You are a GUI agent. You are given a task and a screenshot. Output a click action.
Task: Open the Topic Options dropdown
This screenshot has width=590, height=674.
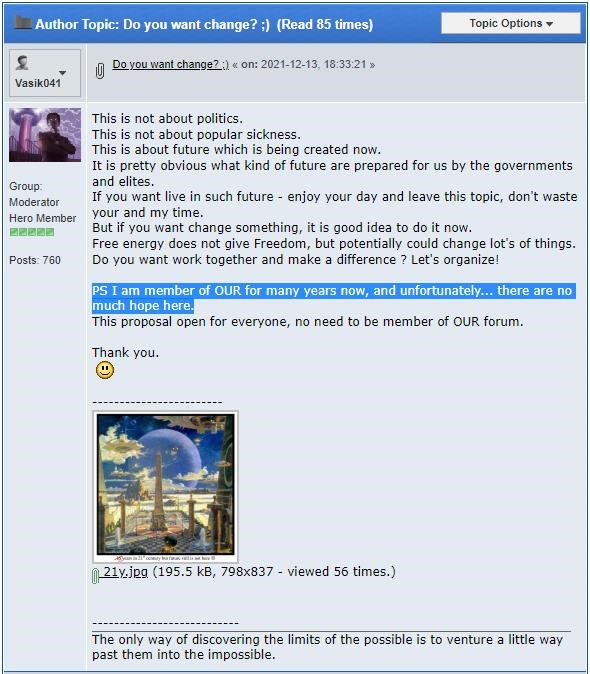[511, 23]
